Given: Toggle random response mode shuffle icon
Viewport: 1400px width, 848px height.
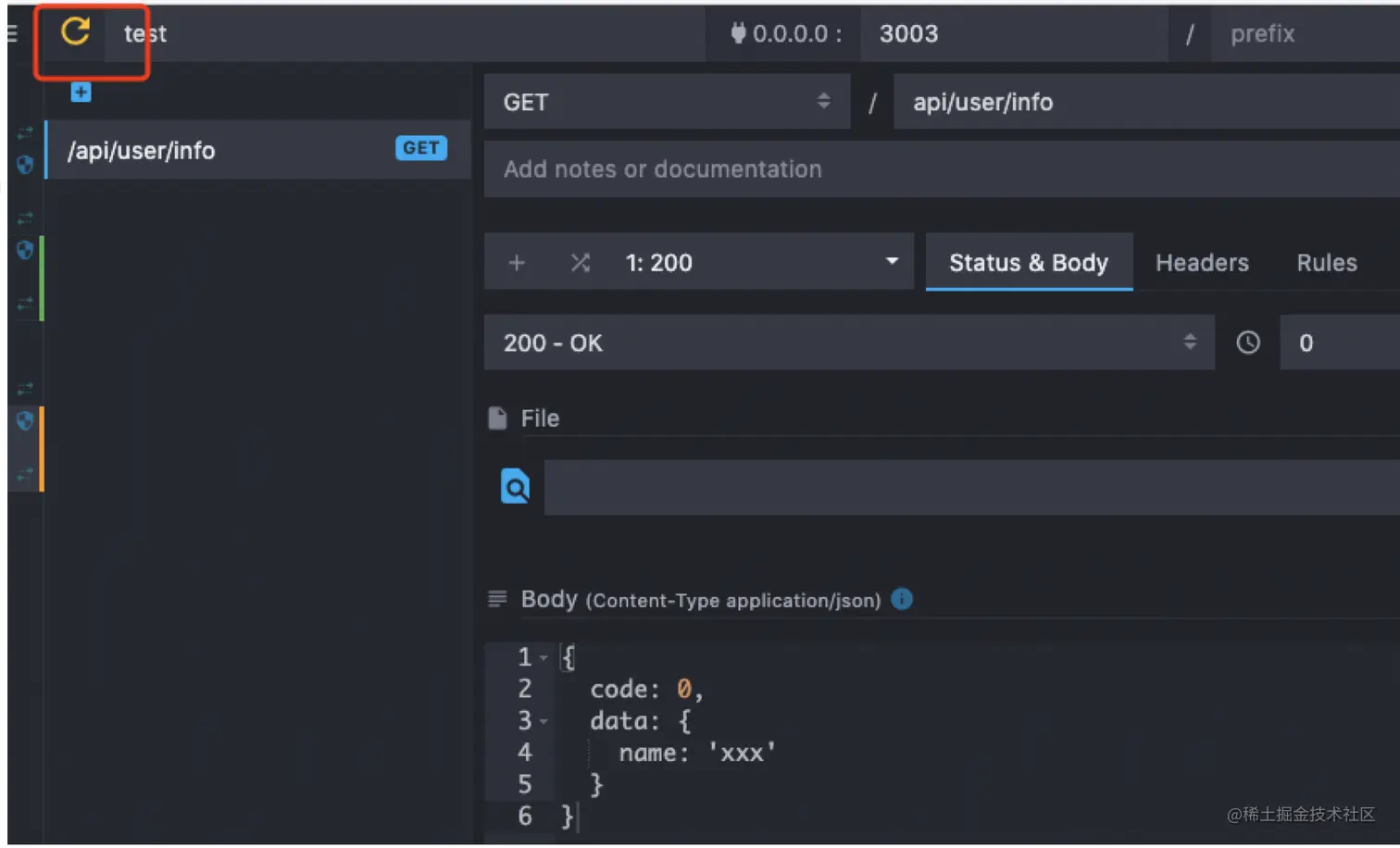Looking at the screenshot, I should [x=581, y=263].
